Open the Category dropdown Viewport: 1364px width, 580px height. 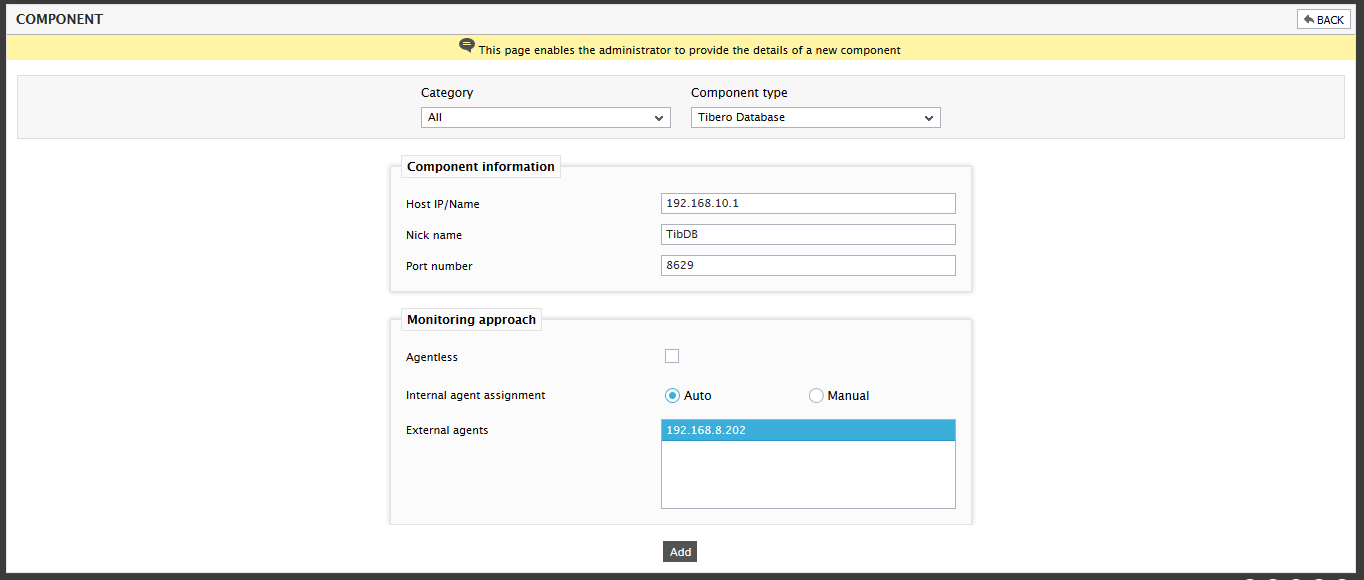pyautogui.click(x=546, y=118)
